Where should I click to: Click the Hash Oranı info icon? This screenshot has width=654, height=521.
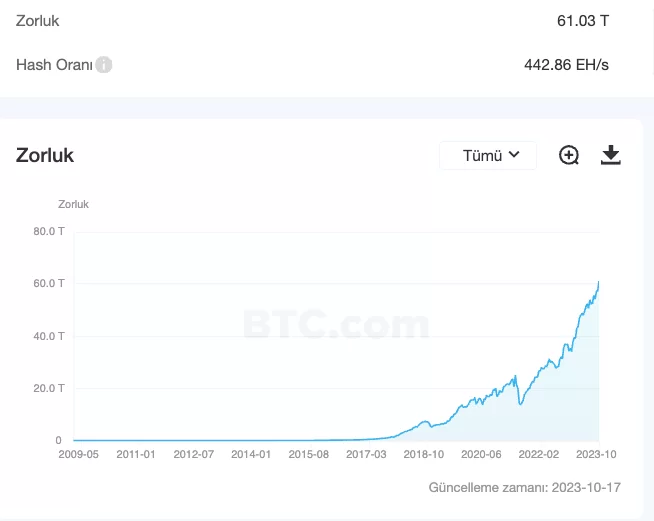[x=104, y=65]
